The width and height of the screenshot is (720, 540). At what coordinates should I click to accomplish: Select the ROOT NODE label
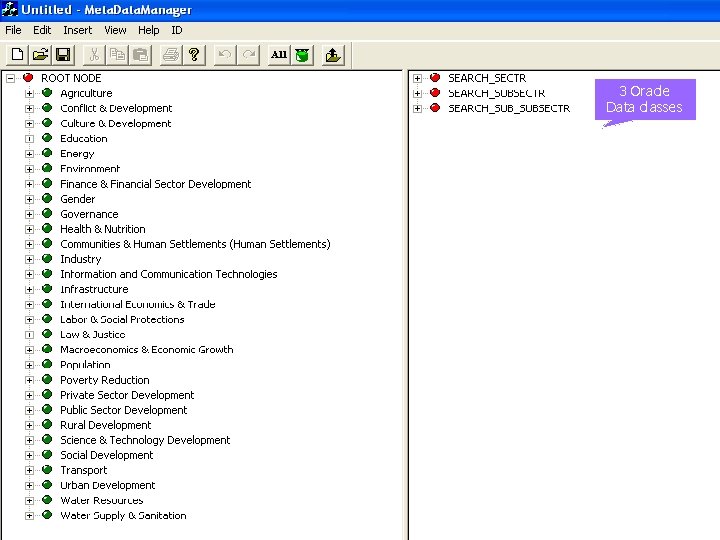pyautogui.click(x=71, y=78)
